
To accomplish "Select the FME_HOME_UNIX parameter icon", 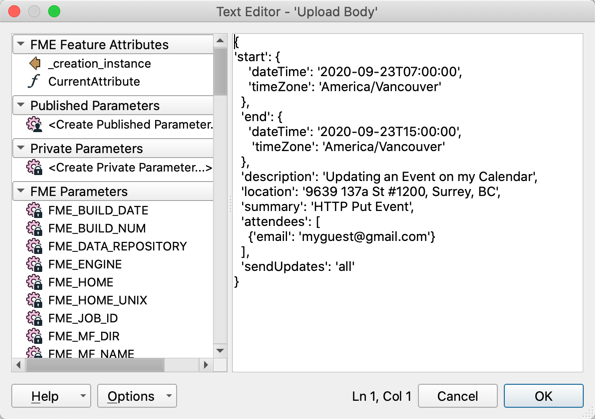I will (x=34, y=300).
